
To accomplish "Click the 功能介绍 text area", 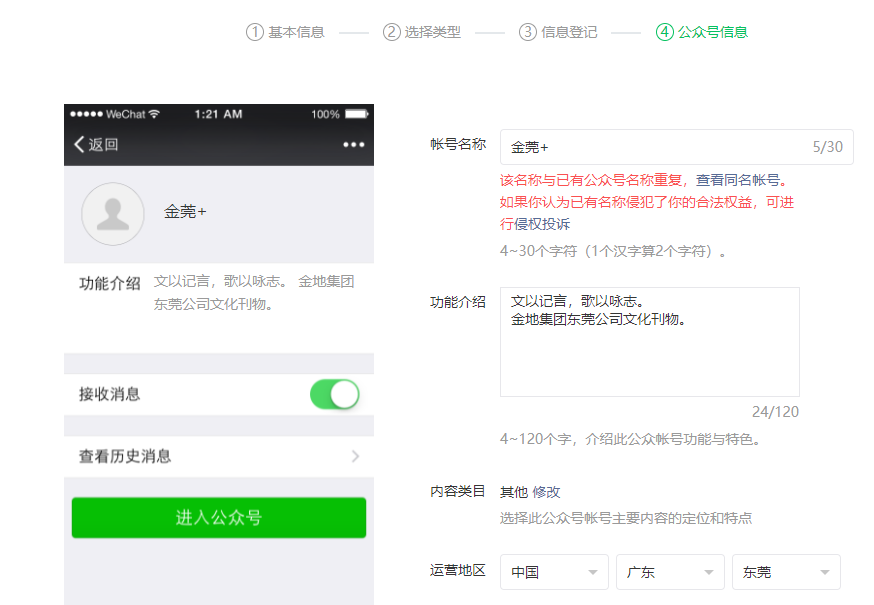I will point(650,342).
